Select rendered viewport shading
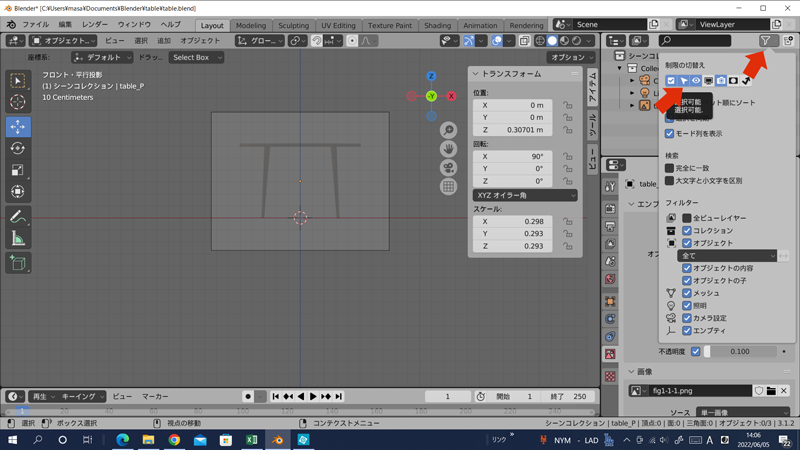 [x=577, y=41]
